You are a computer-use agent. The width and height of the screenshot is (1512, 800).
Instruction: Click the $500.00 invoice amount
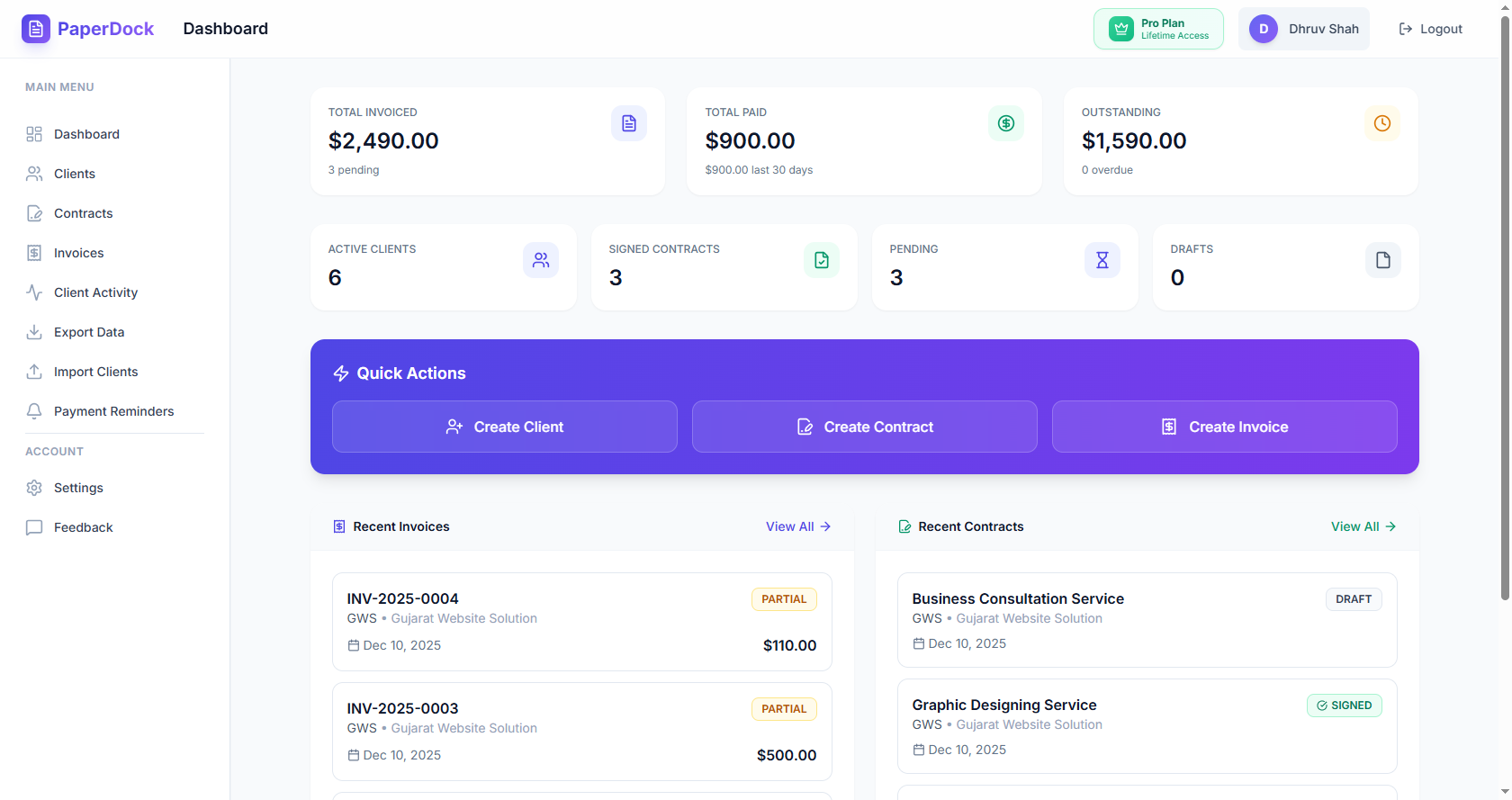click(x=787, y=755)
